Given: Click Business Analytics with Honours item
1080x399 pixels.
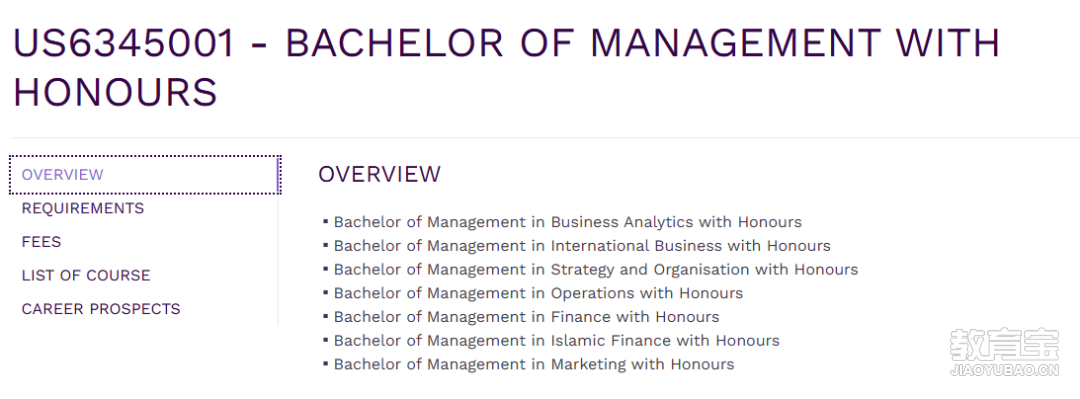Looking at the screenshot, I should [568, 222].
